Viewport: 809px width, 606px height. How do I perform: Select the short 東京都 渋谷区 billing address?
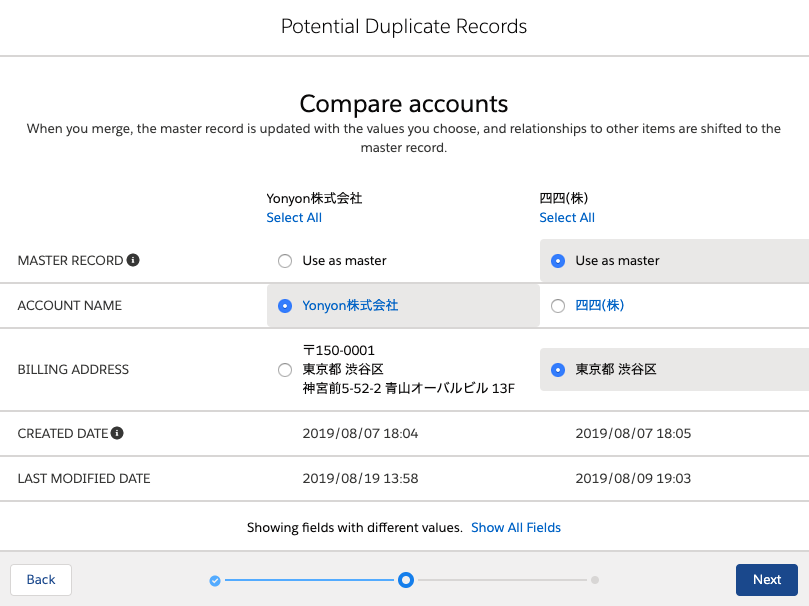558,370
